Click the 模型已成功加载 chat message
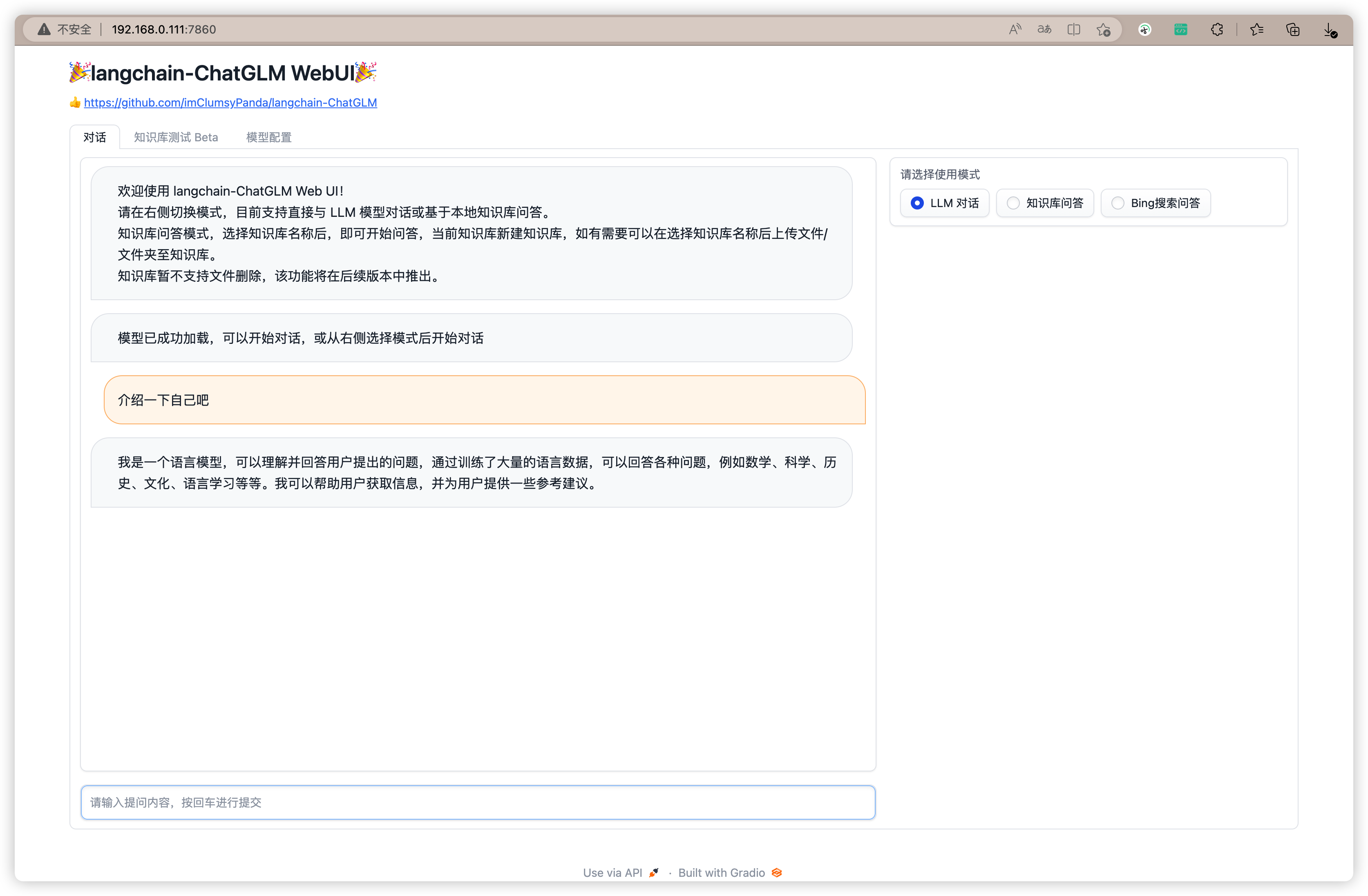Viewport: 1368px width, 896px height. pyautogui.click(x=472, y=338)
